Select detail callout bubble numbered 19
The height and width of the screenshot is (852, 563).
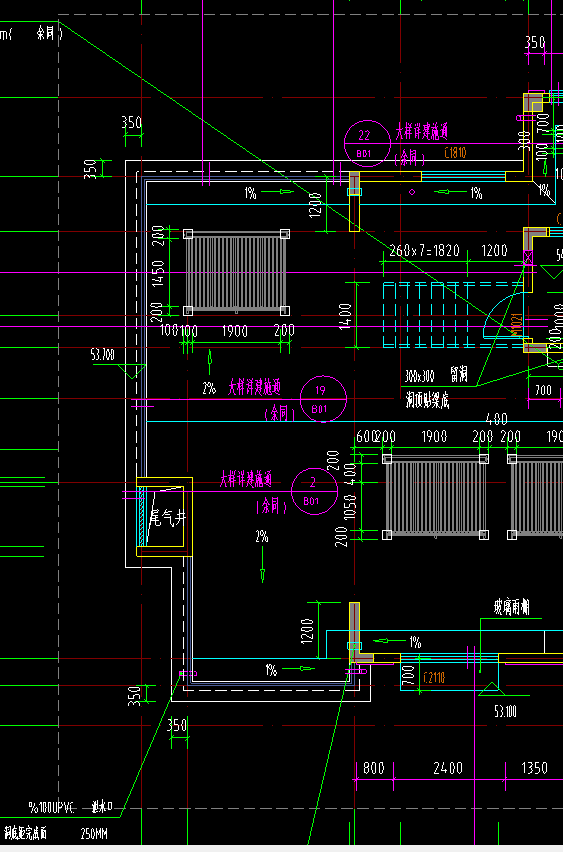pos(323,399)
